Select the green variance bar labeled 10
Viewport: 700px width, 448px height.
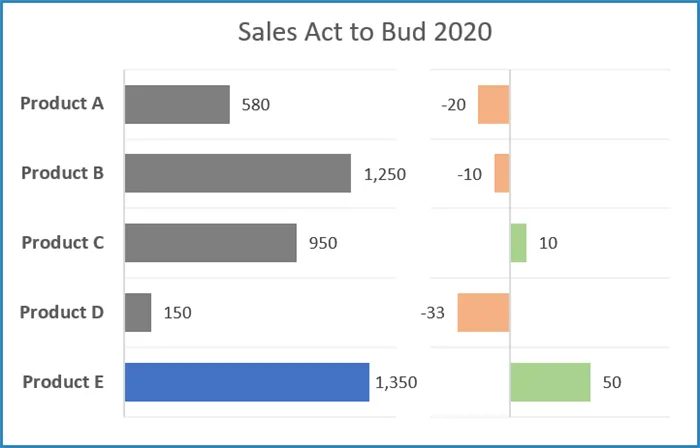click(x=518, y=243)
